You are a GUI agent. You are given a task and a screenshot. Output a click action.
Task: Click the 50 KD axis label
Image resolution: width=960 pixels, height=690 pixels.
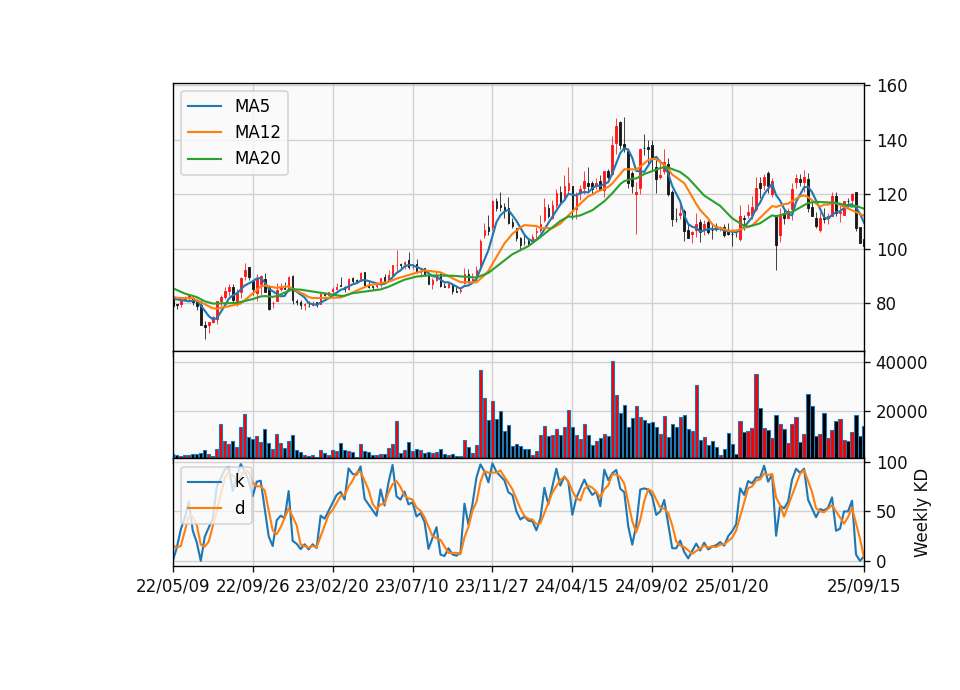point(887,512)
